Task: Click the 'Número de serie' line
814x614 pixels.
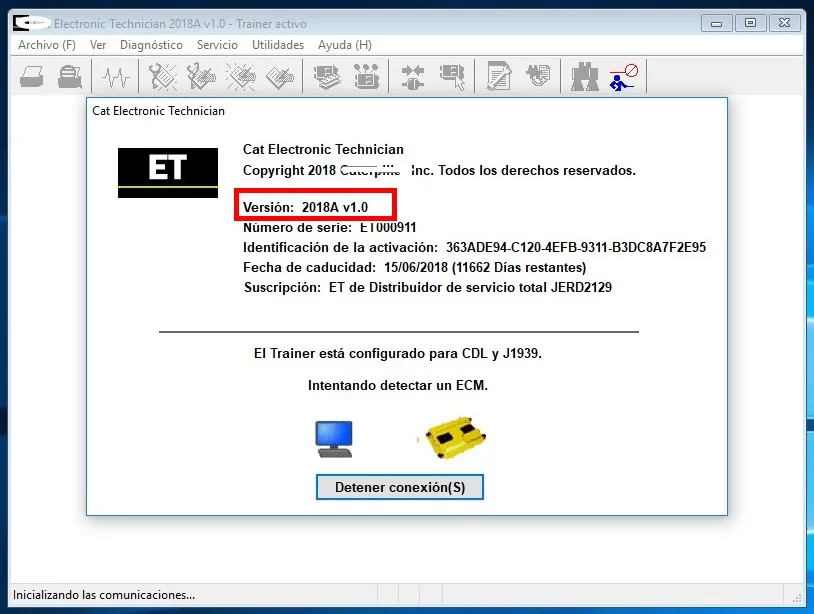Action: 330,227
